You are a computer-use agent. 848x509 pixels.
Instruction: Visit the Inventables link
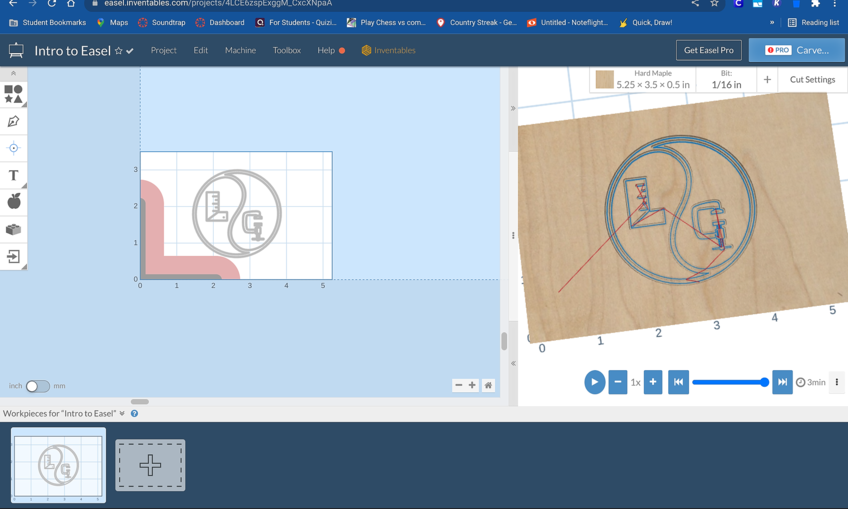click(x=389, y=50)
